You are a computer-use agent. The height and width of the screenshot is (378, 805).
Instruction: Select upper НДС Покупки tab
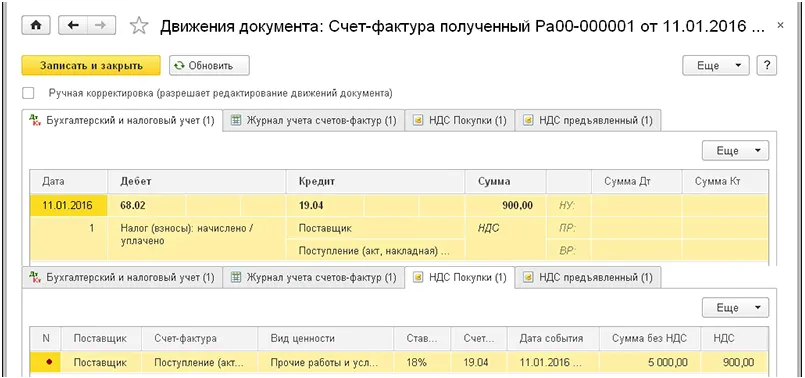pyautogui.click(x=459, y=121)
